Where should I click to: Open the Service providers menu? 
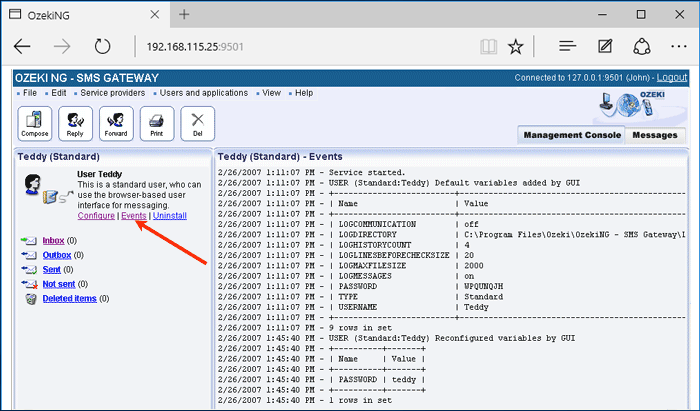click(115, 93)
